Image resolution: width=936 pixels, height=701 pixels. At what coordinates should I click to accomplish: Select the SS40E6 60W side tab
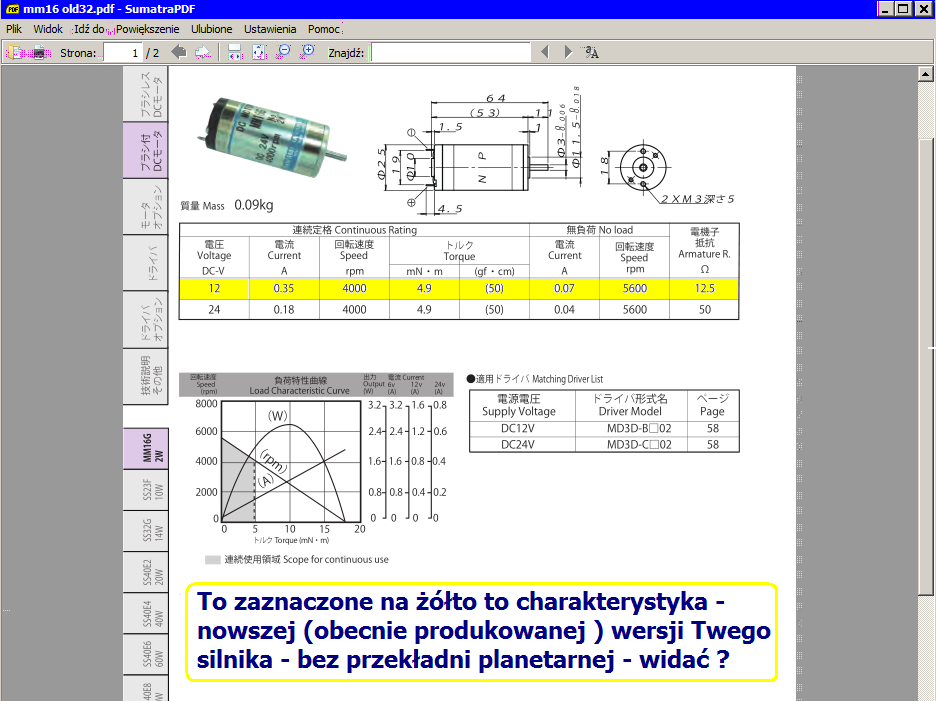(x=146, y=654)
